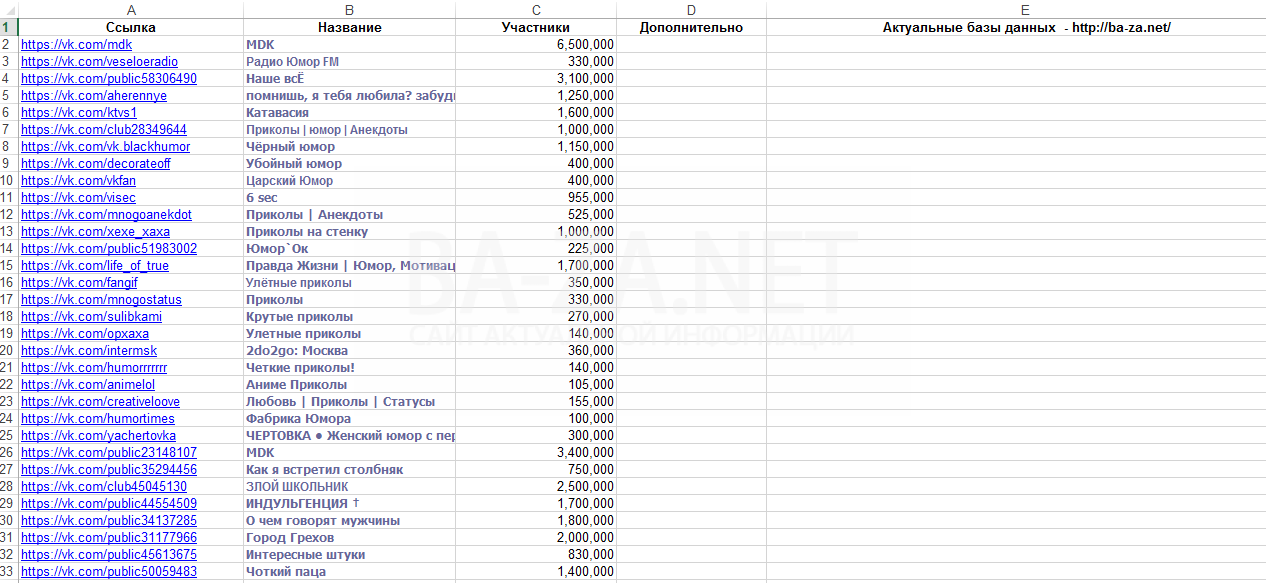Viewport: 1266px width, 583px height.
Task: Select row 33 via its row number
Action: pyautogui.click(x=9, y=571)
